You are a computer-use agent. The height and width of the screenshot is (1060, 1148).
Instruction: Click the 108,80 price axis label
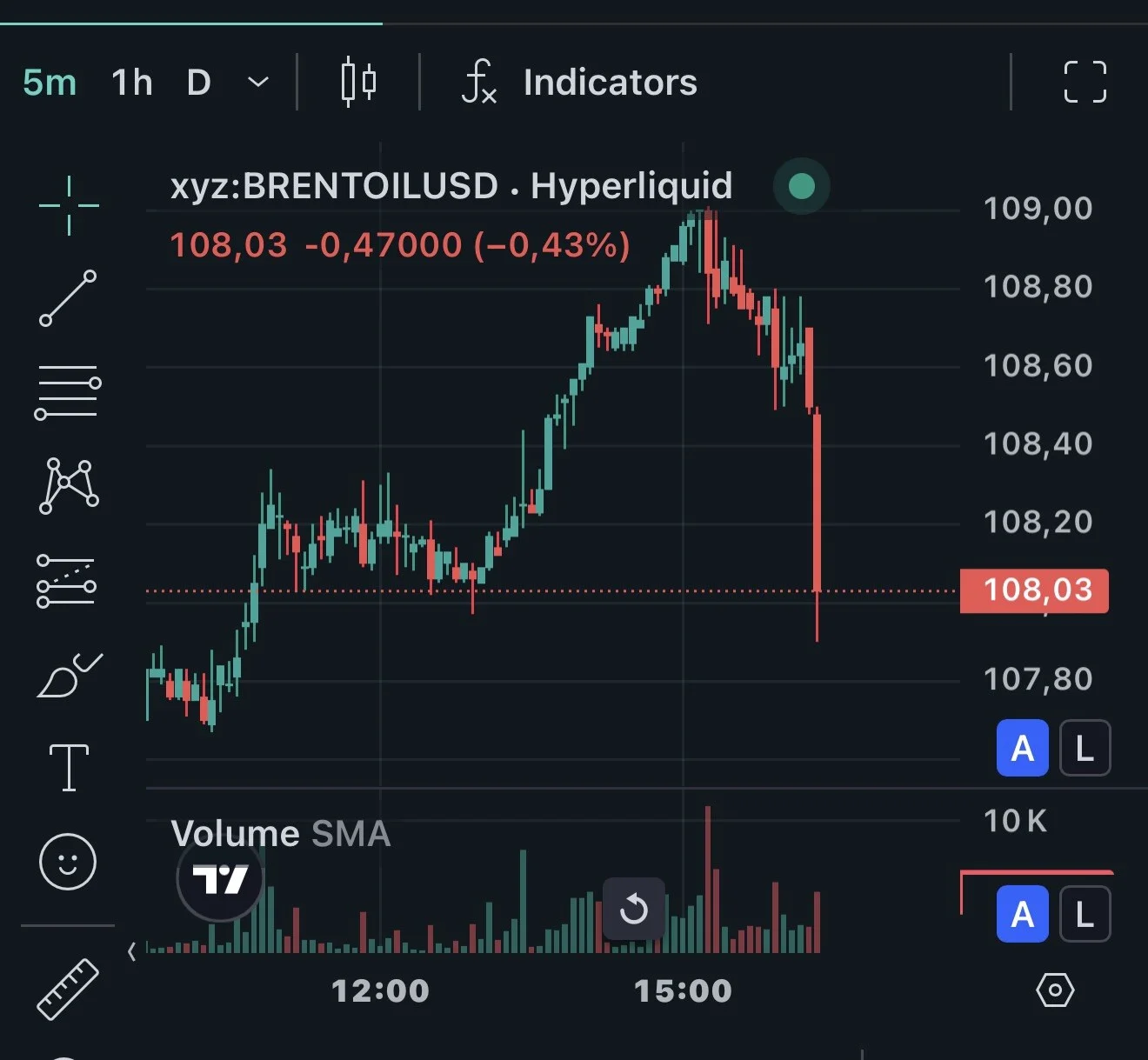1038,287
